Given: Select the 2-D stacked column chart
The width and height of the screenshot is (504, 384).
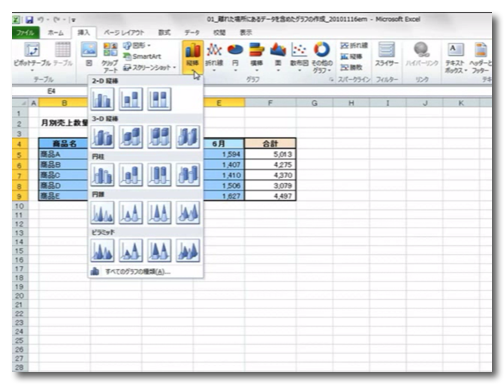Looking at the screenshot, I should pos(131,99).
